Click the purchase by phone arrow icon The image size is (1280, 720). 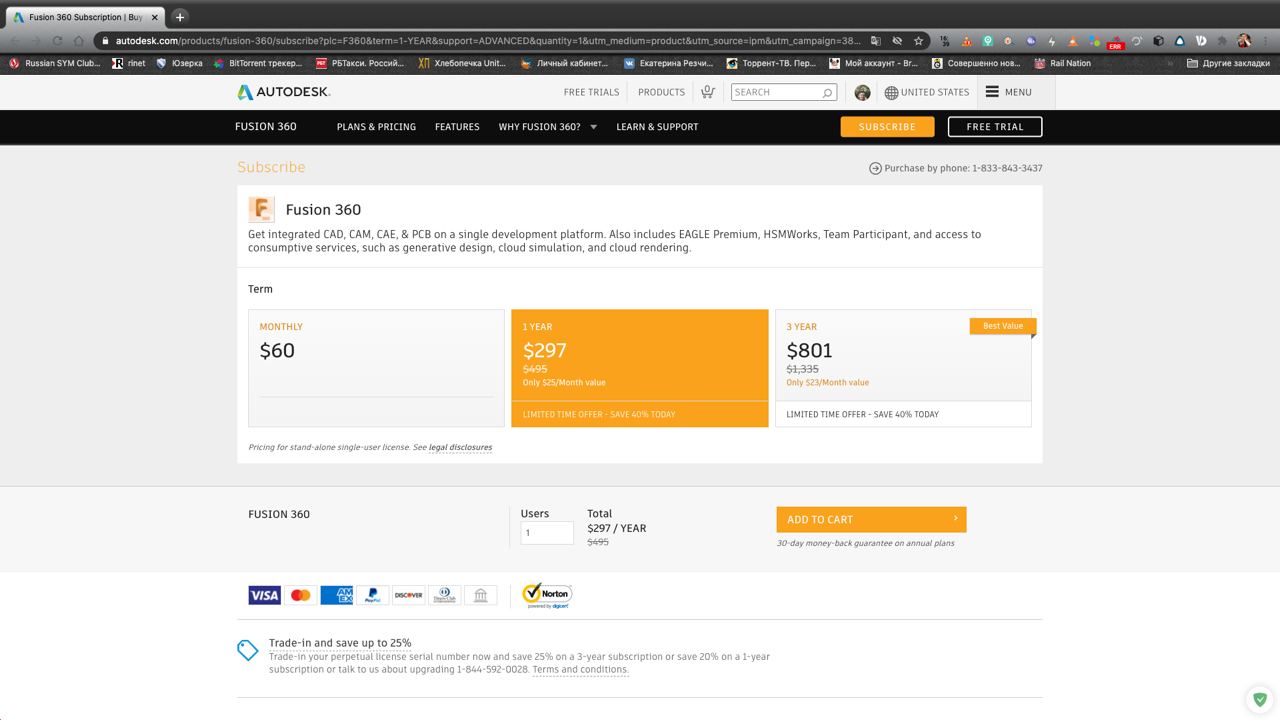coord(875,168)
